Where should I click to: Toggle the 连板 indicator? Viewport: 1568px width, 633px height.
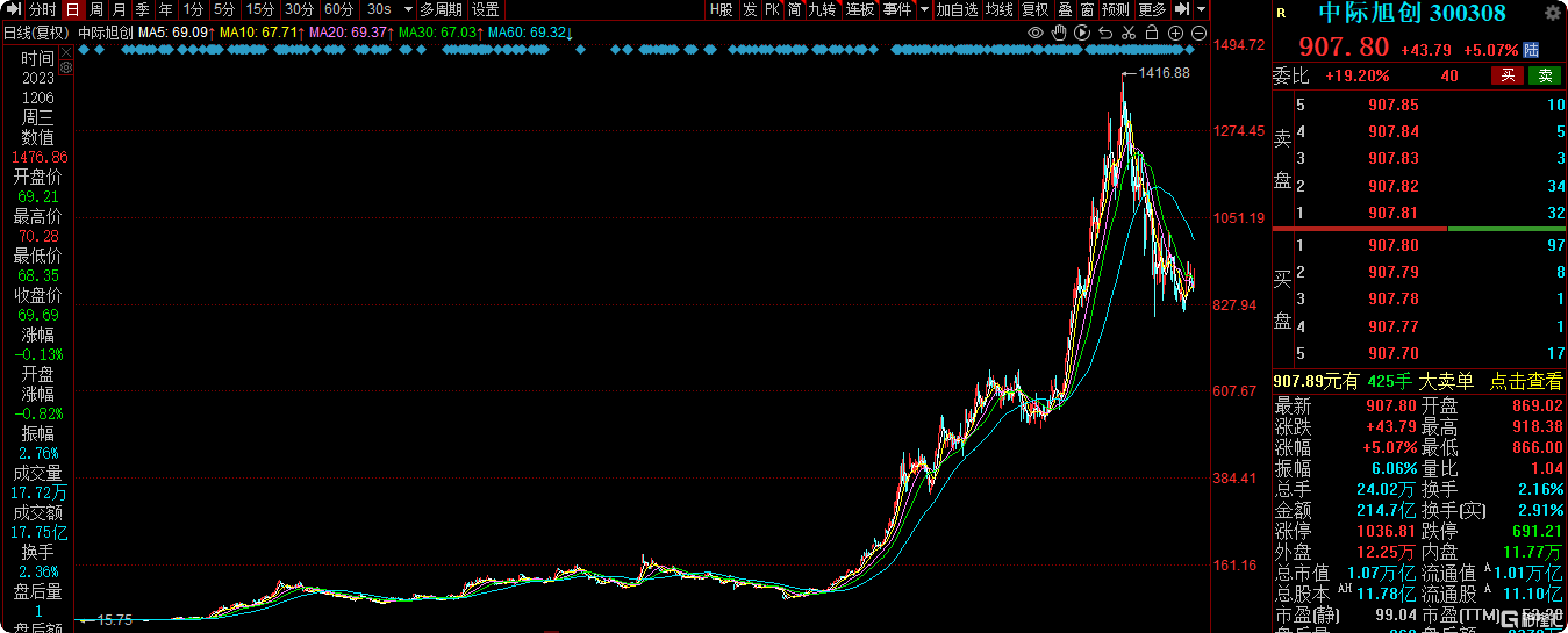pos(860,10)
